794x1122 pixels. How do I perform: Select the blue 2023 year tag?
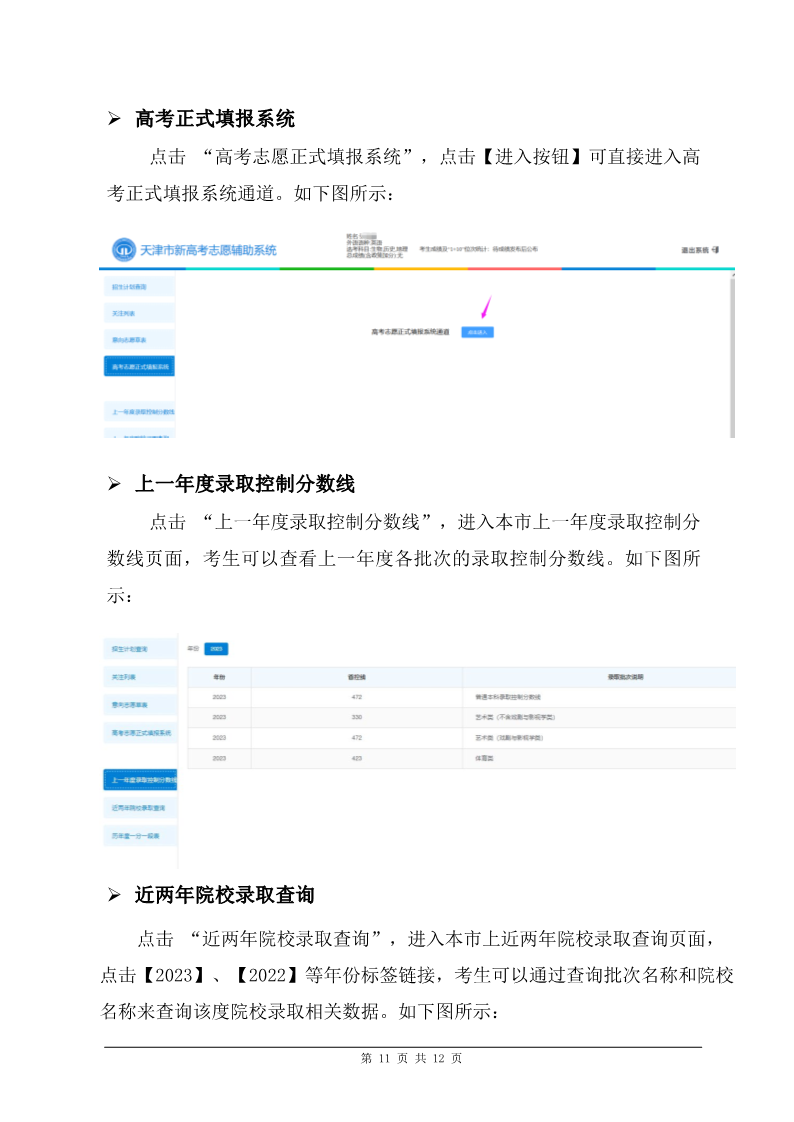(217, 649)
